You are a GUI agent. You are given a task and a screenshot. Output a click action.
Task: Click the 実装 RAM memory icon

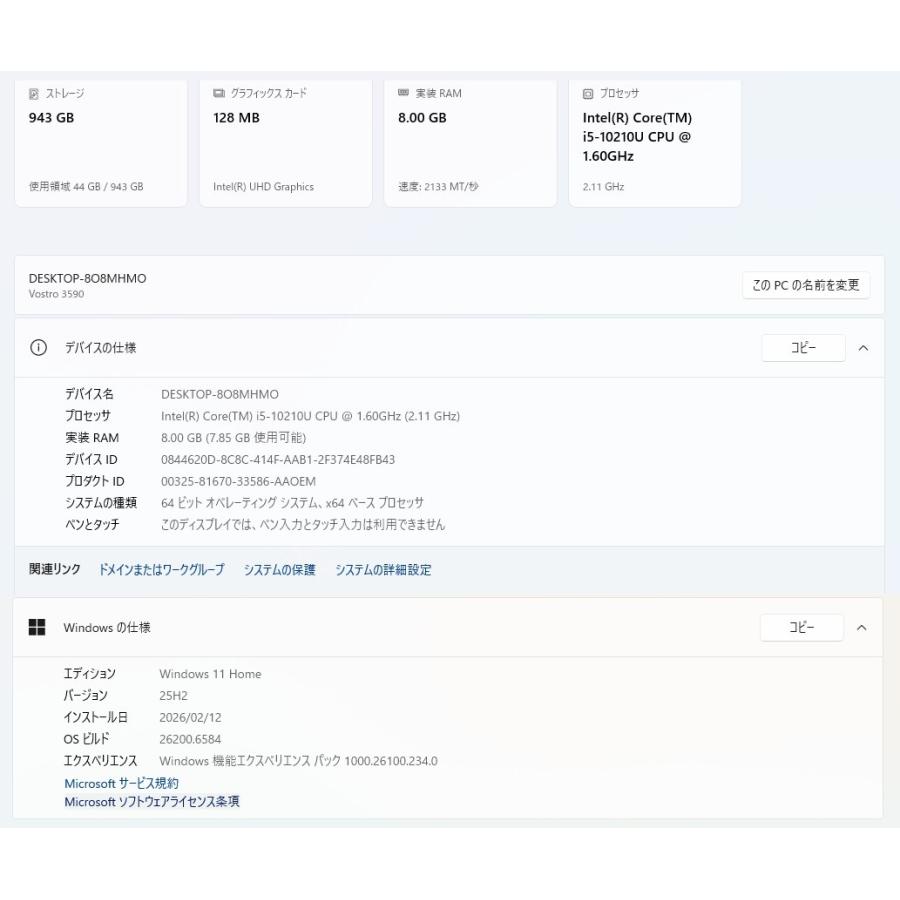point(403,93)
